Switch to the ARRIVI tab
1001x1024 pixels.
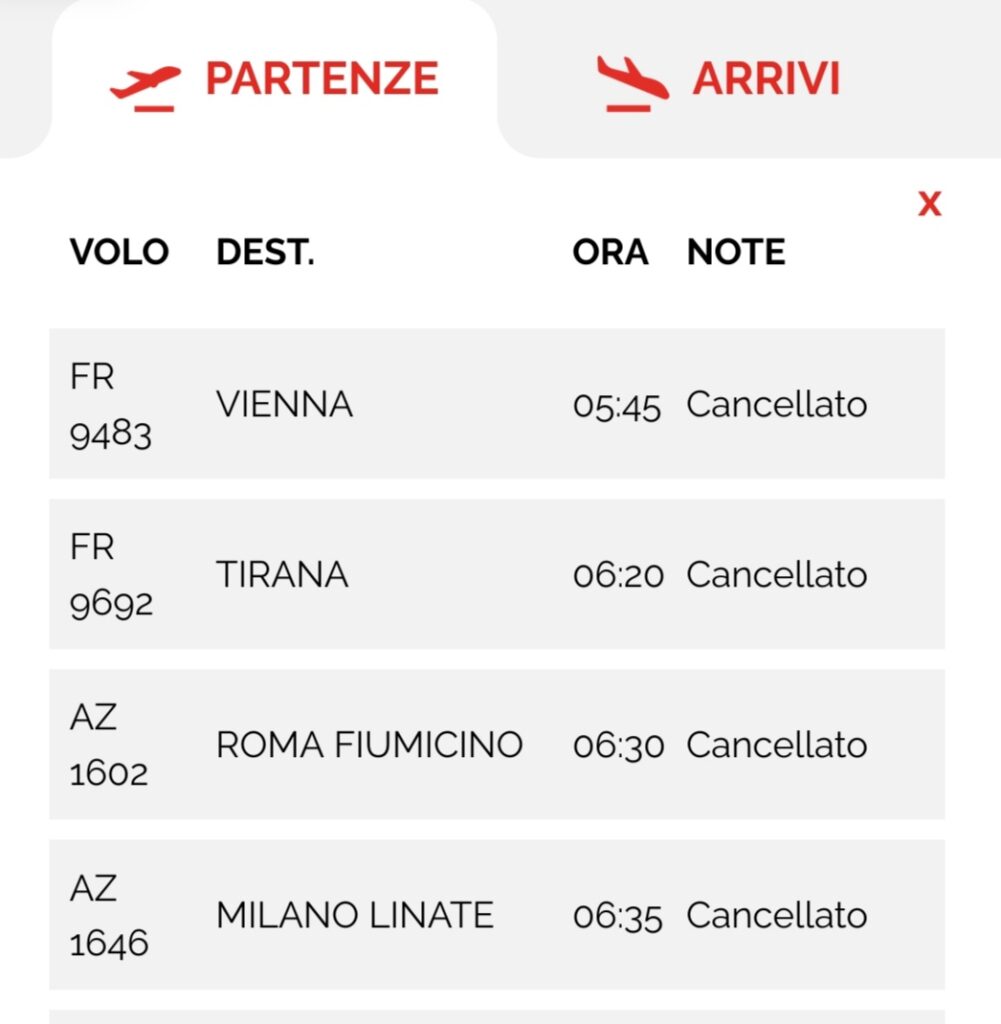(x=718, y=79)
